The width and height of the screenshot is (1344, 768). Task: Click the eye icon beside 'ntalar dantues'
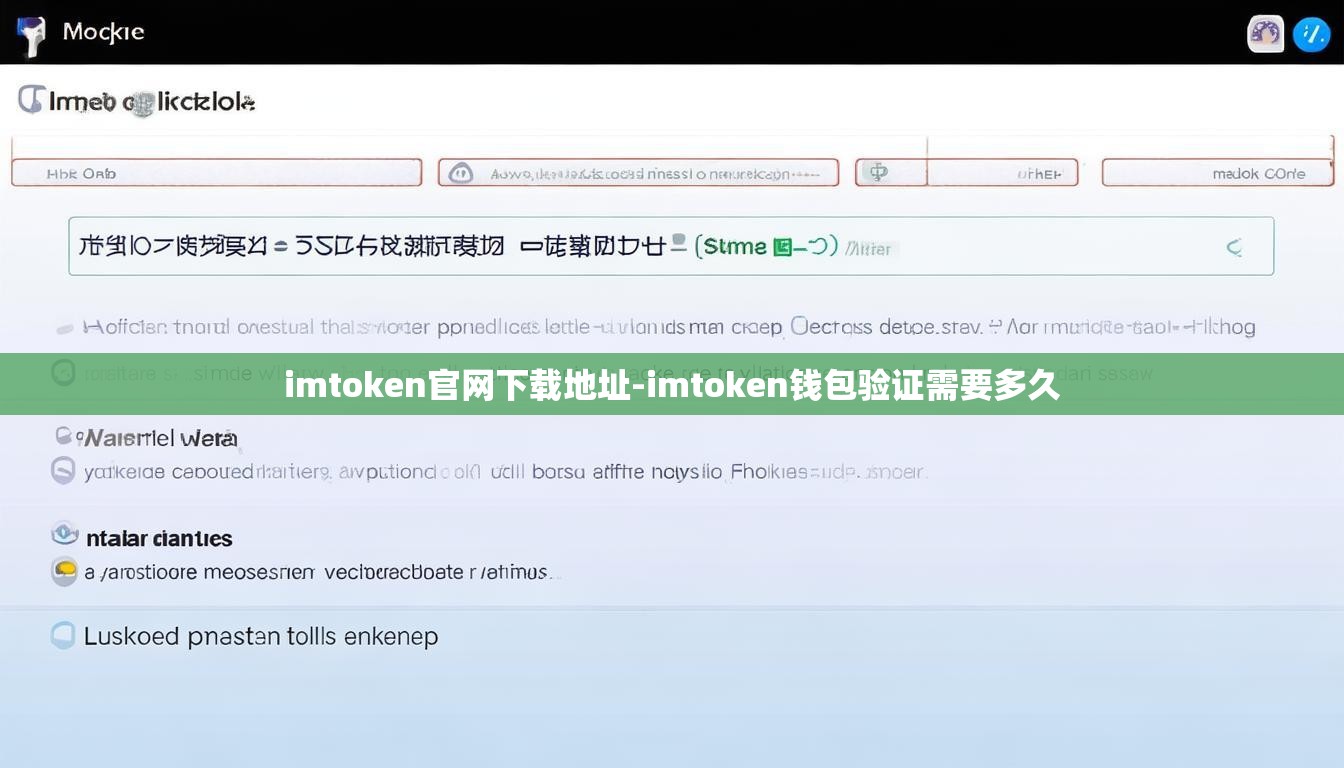[64, 534]
